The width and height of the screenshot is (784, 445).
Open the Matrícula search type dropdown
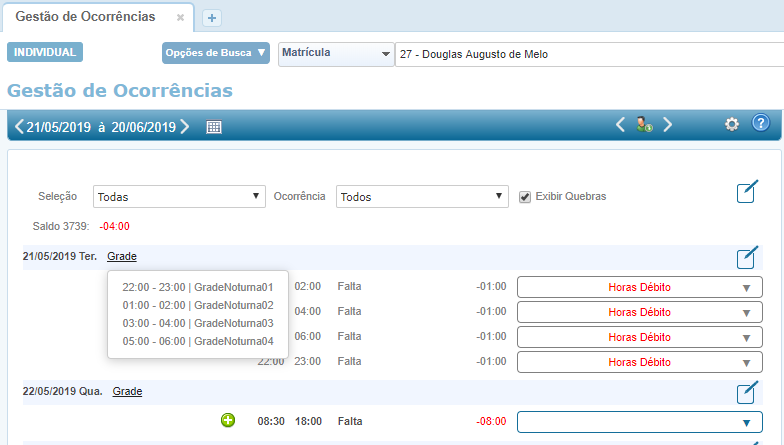tap(336, 53)
